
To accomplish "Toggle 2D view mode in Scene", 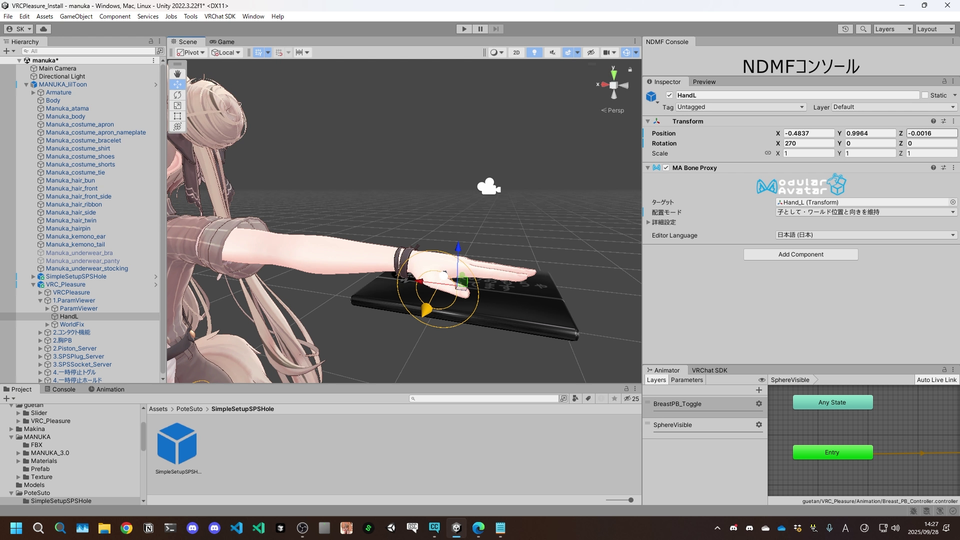I will 516,52.
